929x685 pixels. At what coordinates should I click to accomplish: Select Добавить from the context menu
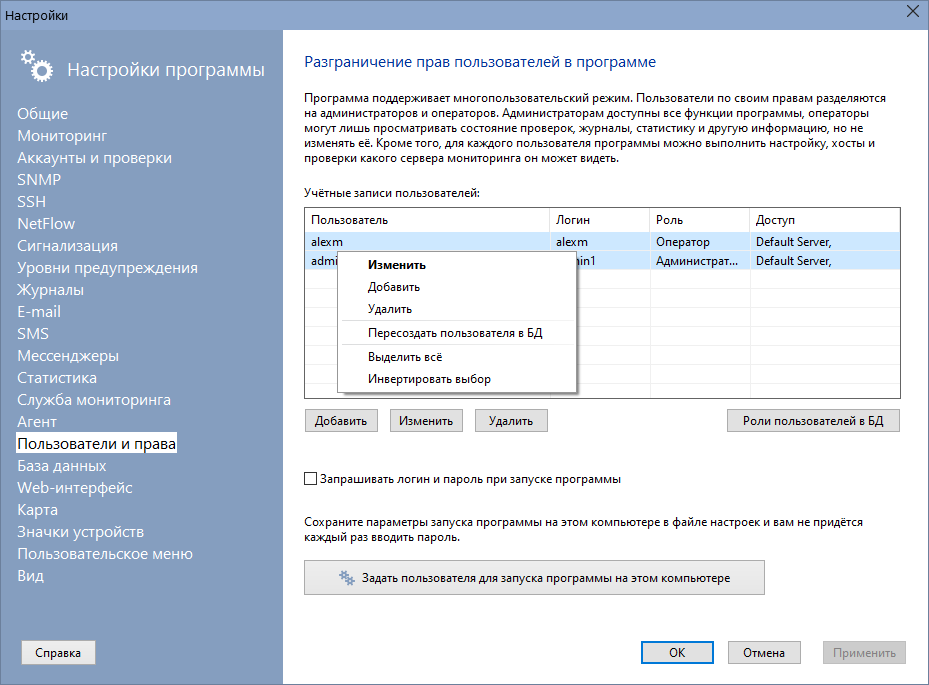click(393, 287)
